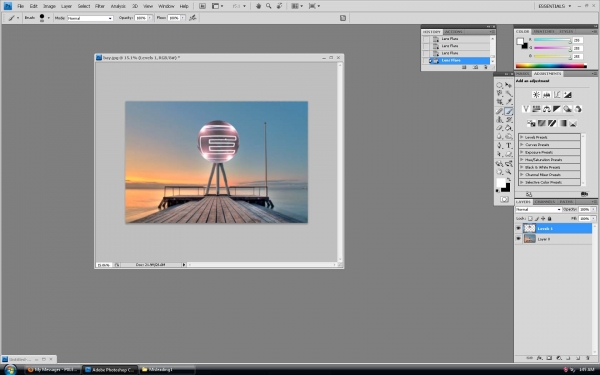The width and height of the screenshot is (600, 375).
Task: Toggle the Brushes panel button
Action: point(343,18)
